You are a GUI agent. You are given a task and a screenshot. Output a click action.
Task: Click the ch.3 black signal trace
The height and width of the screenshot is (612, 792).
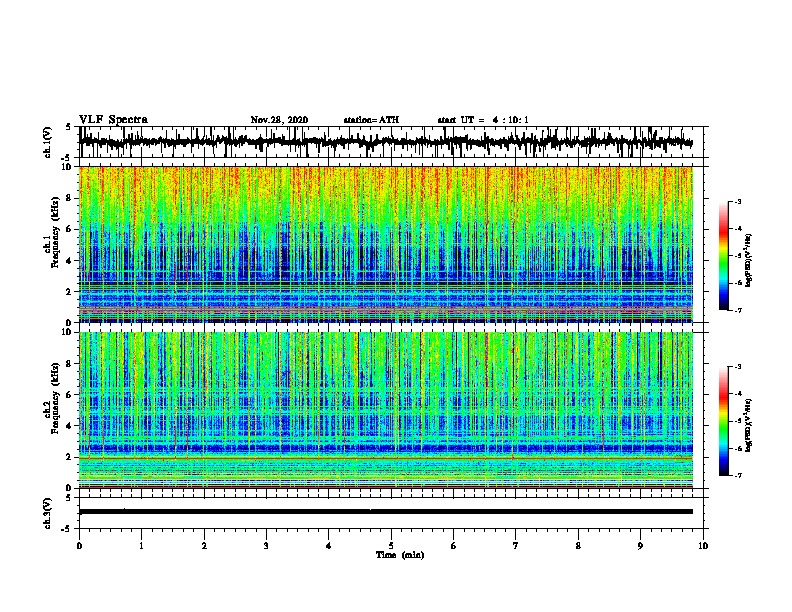tap(386, 512)
